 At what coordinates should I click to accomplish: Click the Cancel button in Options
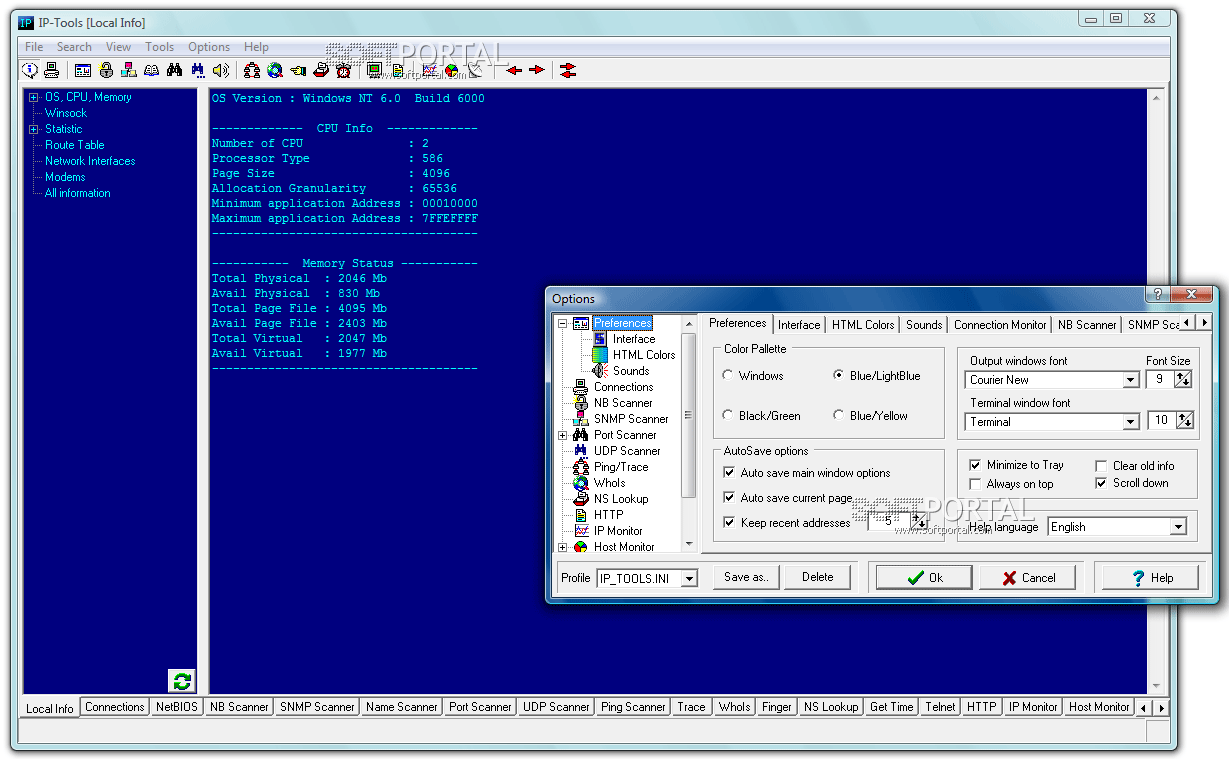coord(1027,578)
